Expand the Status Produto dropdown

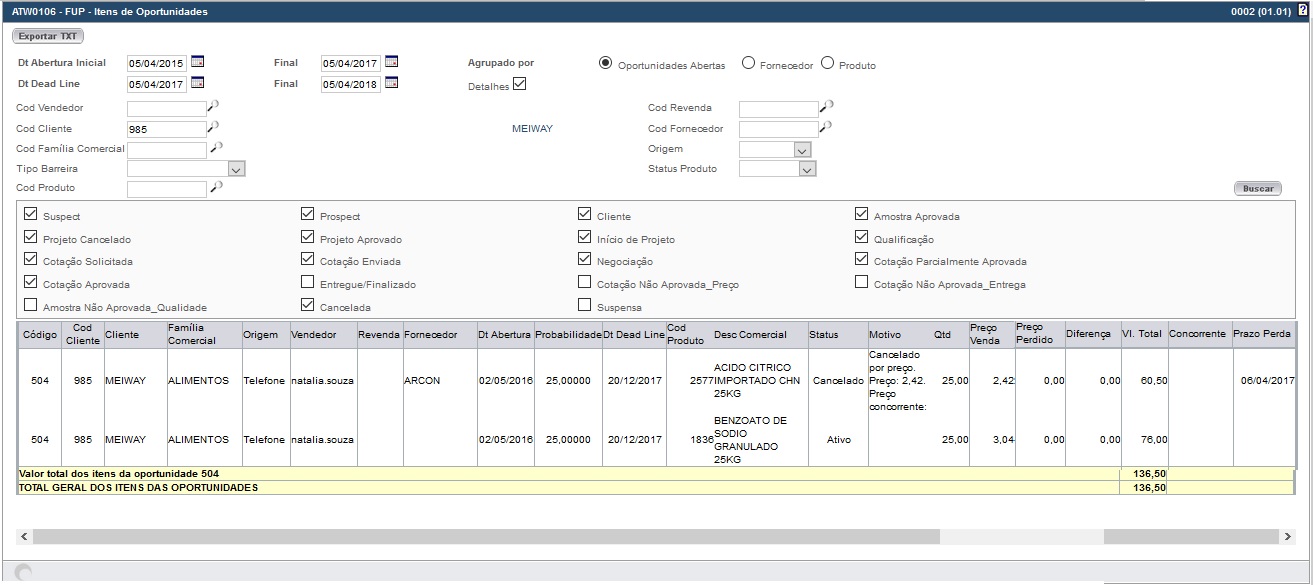point(808,169)
